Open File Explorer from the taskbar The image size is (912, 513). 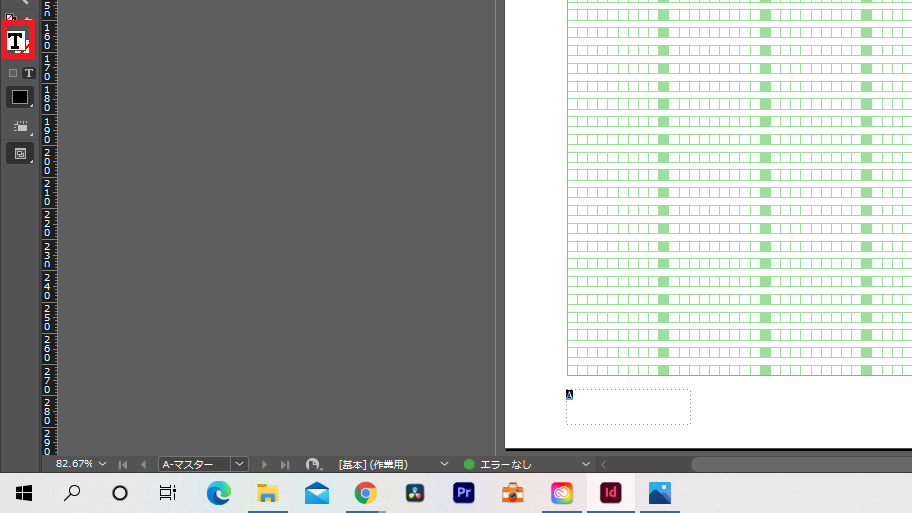[x=268, y=493]
